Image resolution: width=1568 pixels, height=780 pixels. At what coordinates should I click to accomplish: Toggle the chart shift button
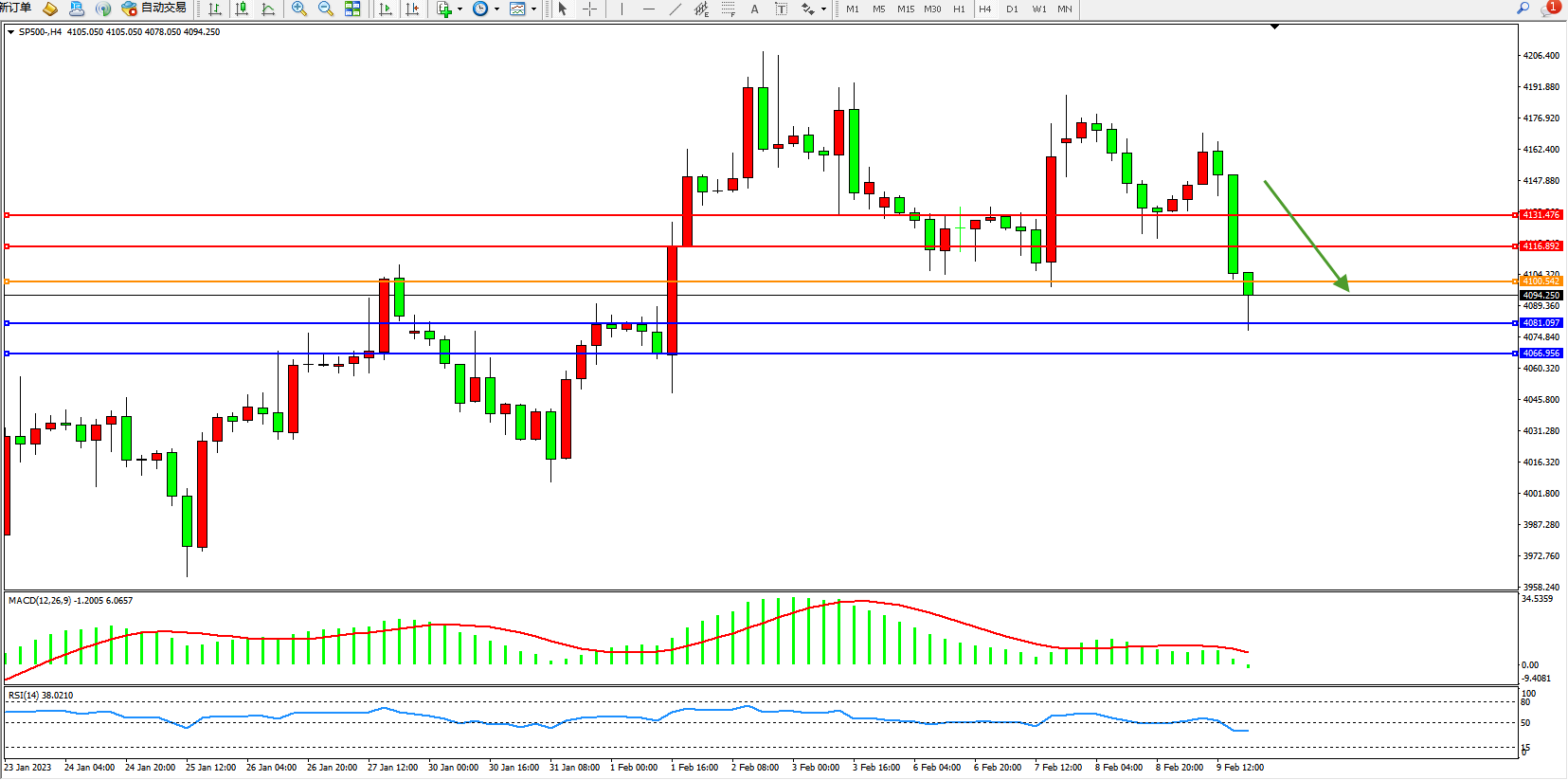point(412,9)
